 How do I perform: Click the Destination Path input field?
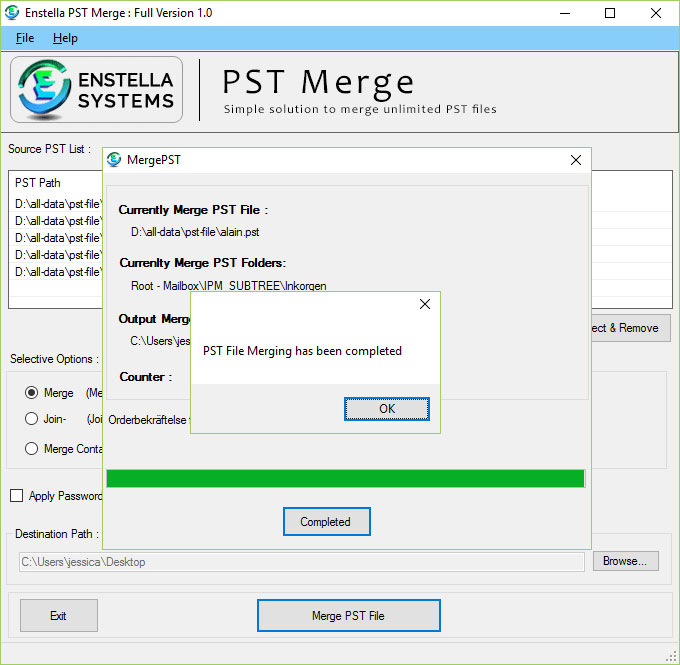tap(300, 562)
